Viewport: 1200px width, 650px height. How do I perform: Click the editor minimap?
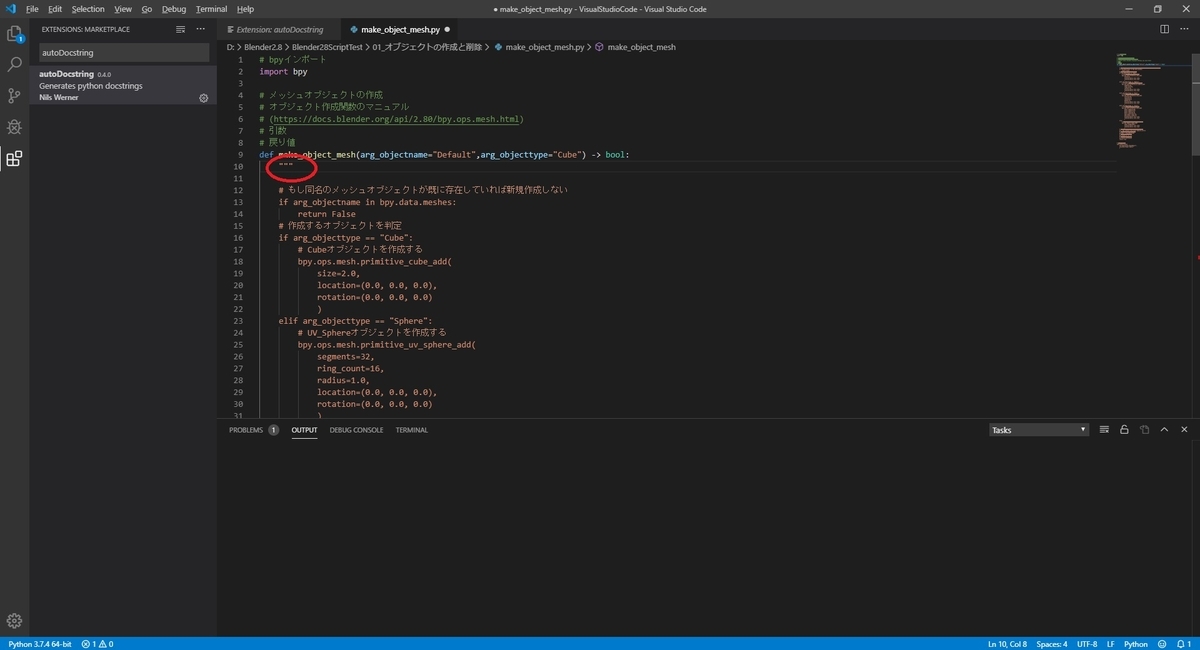[x=1152, y=100]
